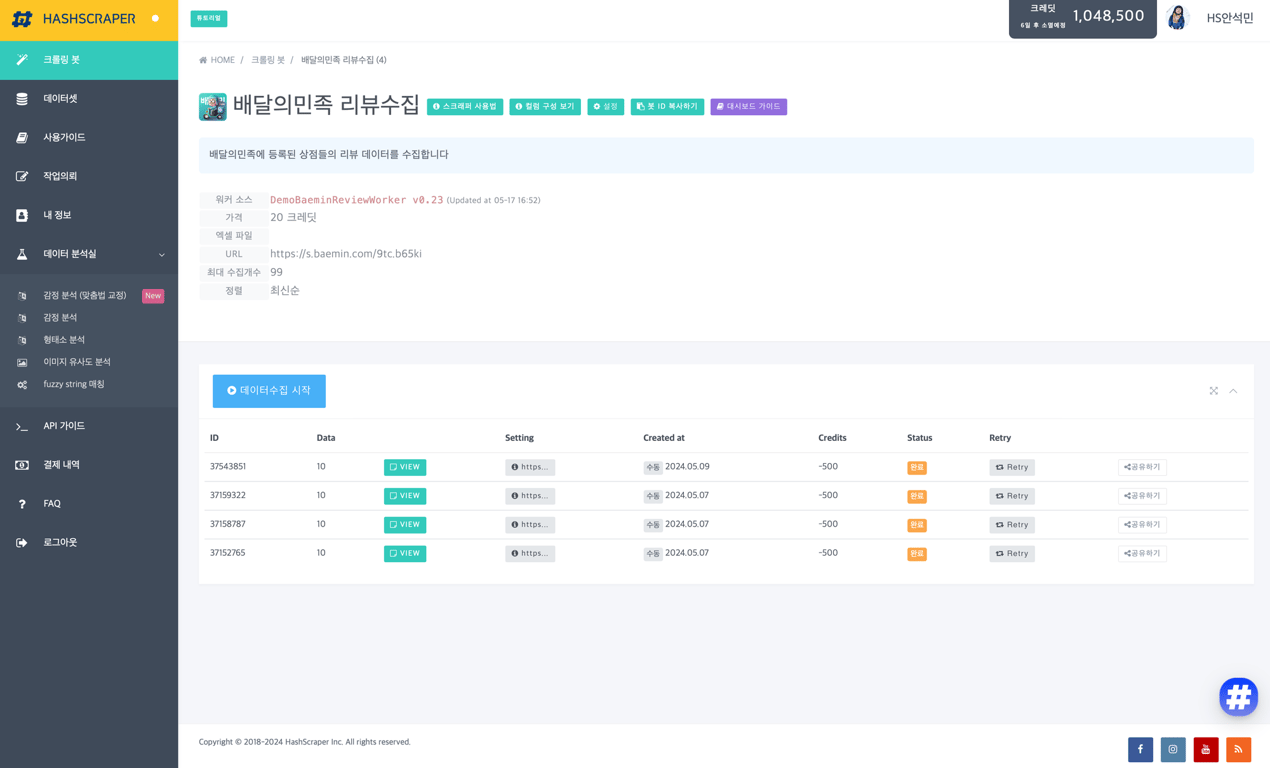This screenshot has height=768, width=1270.
Task: Open 감정 분석 (맞춤법 교정) New item
Action: [x=89, y=296]
